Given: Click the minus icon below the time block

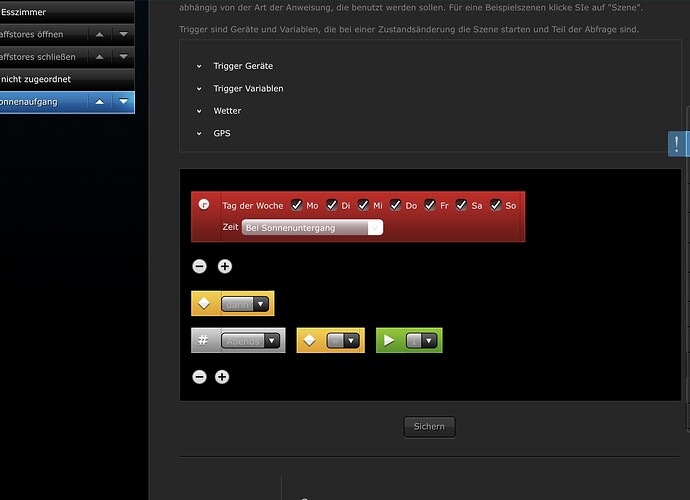Looking at the screenshot, I should tap(199, 266).
